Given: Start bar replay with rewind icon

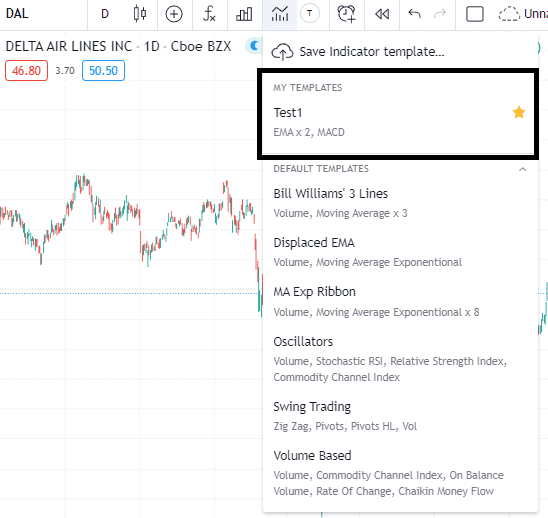Looking at the screenshot, I should click(x=382, y=14).
